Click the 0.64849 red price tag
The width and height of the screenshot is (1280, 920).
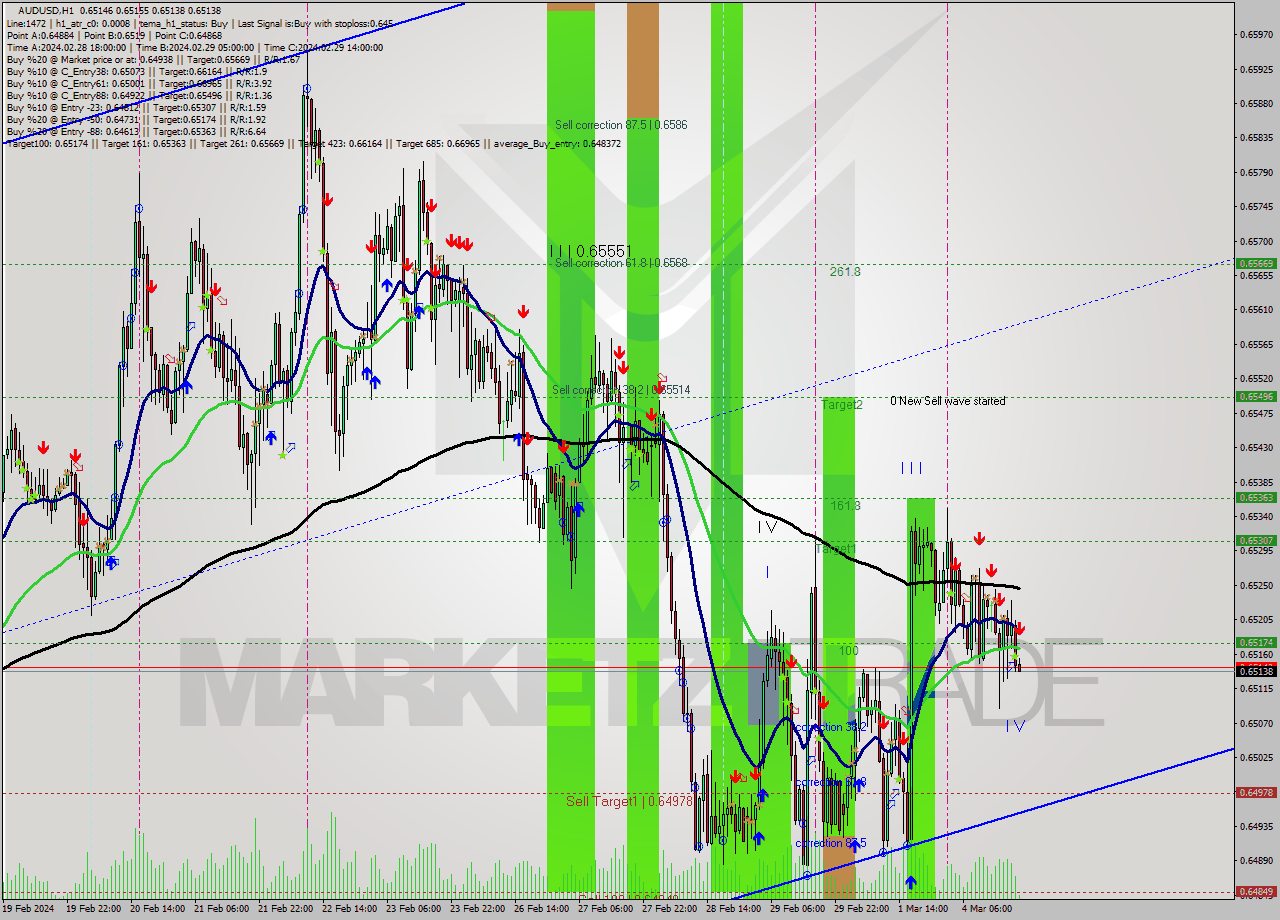(x=1255, y=891)
